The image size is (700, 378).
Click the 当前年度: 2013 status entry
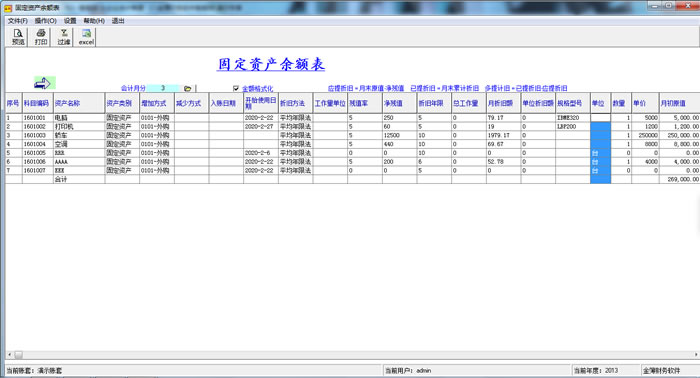[606, 370]
